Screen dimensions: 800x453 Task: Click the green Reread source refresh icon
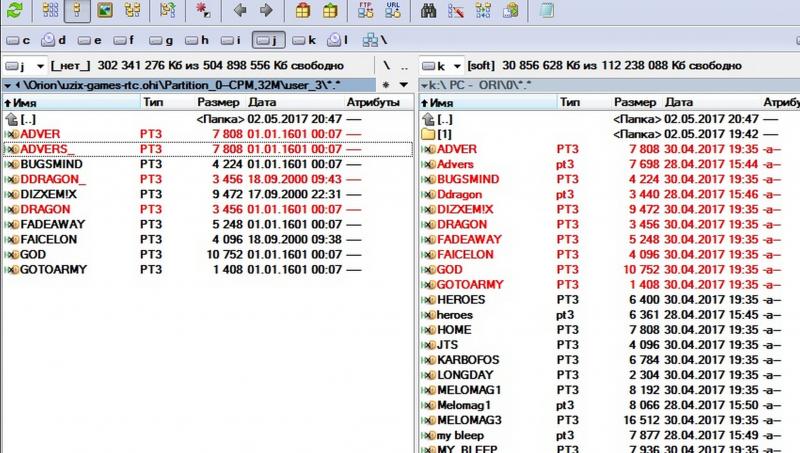click(13, 11)
